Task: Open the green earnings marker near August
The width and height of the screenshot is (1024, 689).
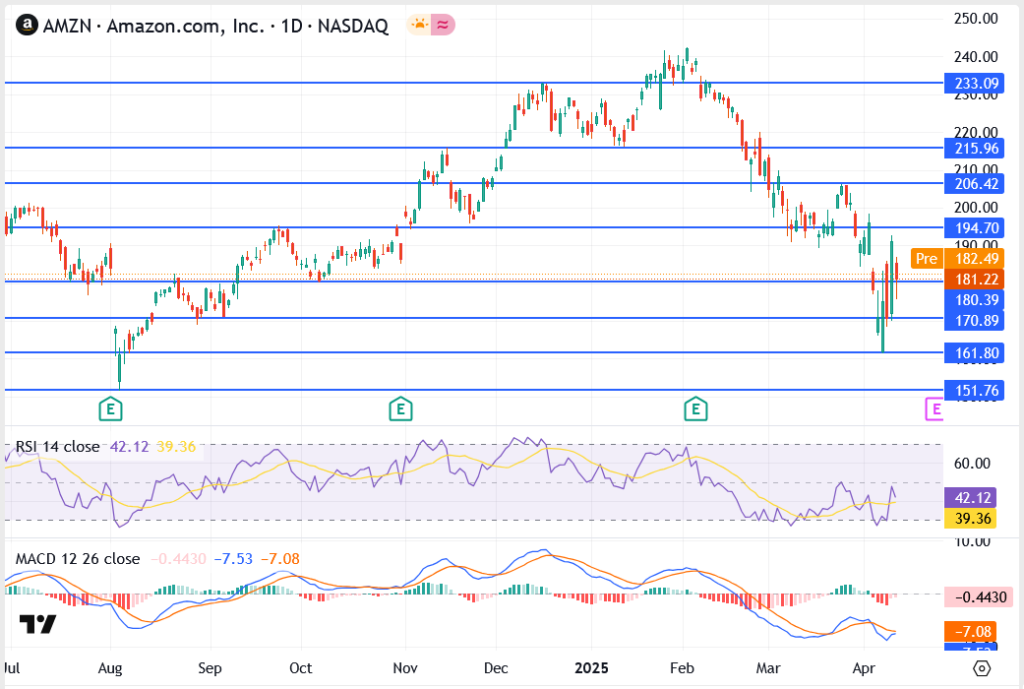Action: (x=112, y=408)
